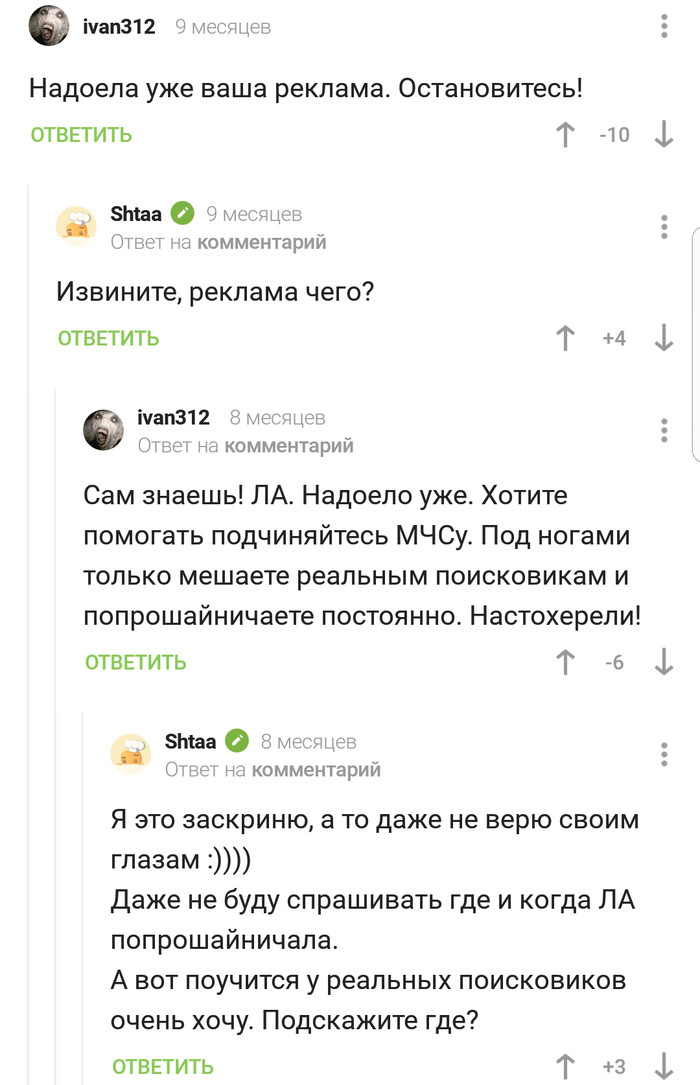Reply to ivan312's comment ending "Настохерели!"

point(135,662)
